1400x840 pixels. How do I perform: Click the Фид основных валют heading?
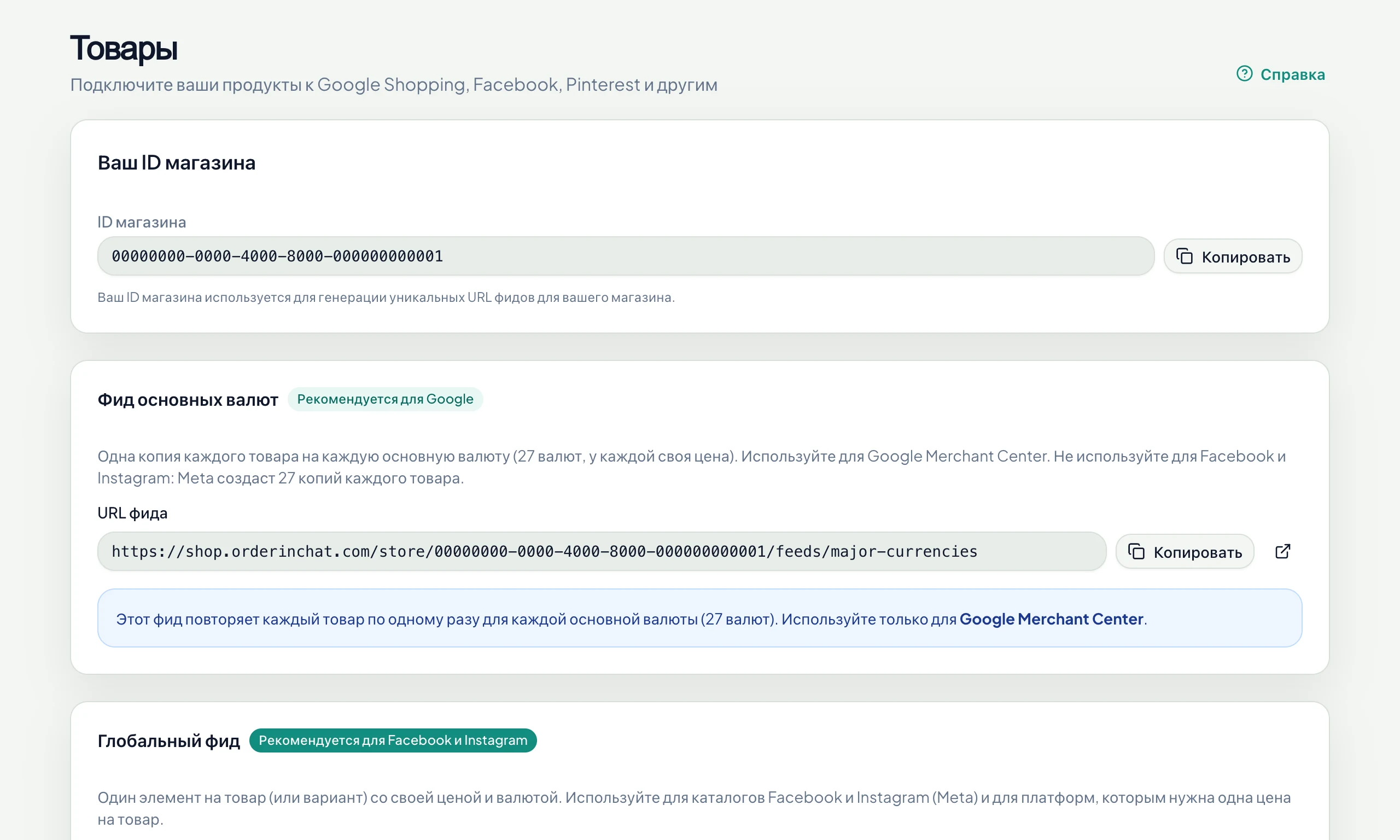tap(188, 400)
